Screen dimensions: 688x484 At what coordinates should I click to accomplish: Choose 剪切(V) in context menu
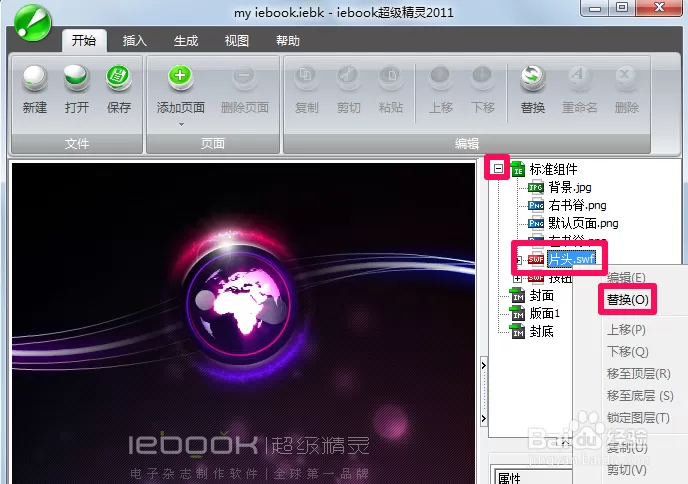click(626, 470)
